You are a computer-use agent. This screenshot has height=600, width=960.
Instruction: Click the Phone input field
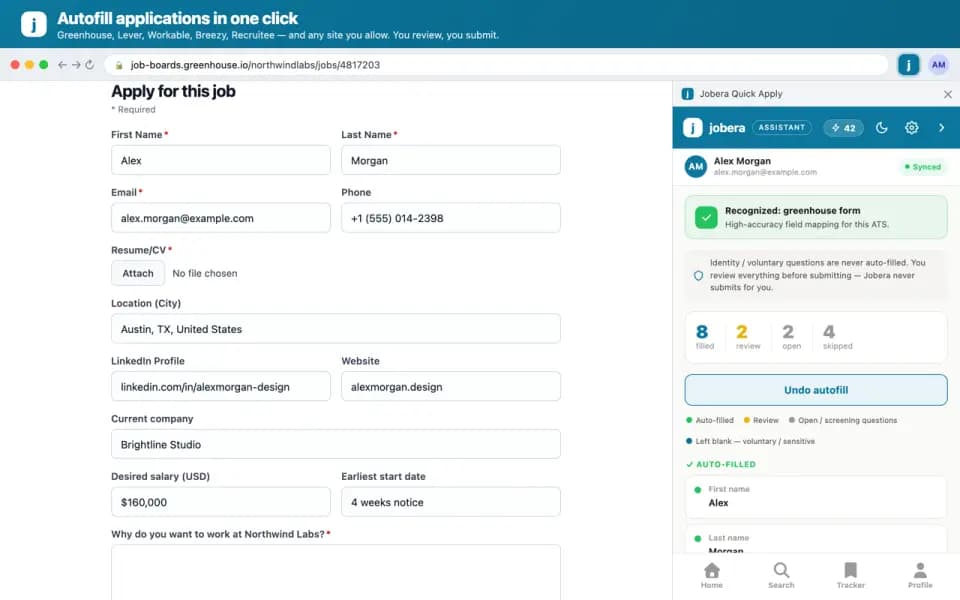(451, 218)
